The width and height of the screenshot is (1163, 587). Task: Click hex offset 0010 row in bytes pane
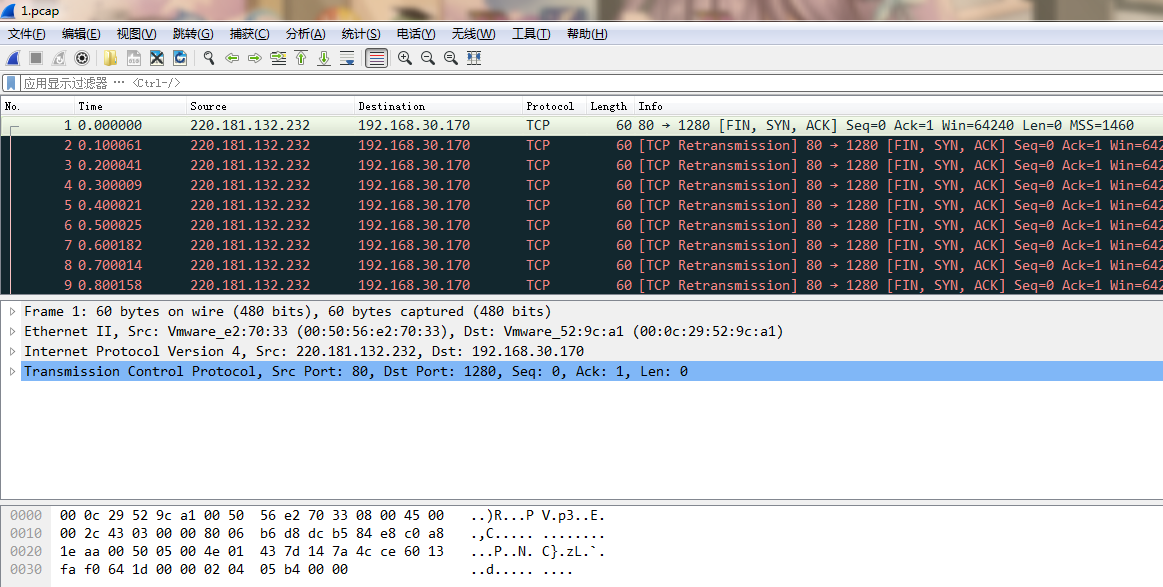click(26, 533)
